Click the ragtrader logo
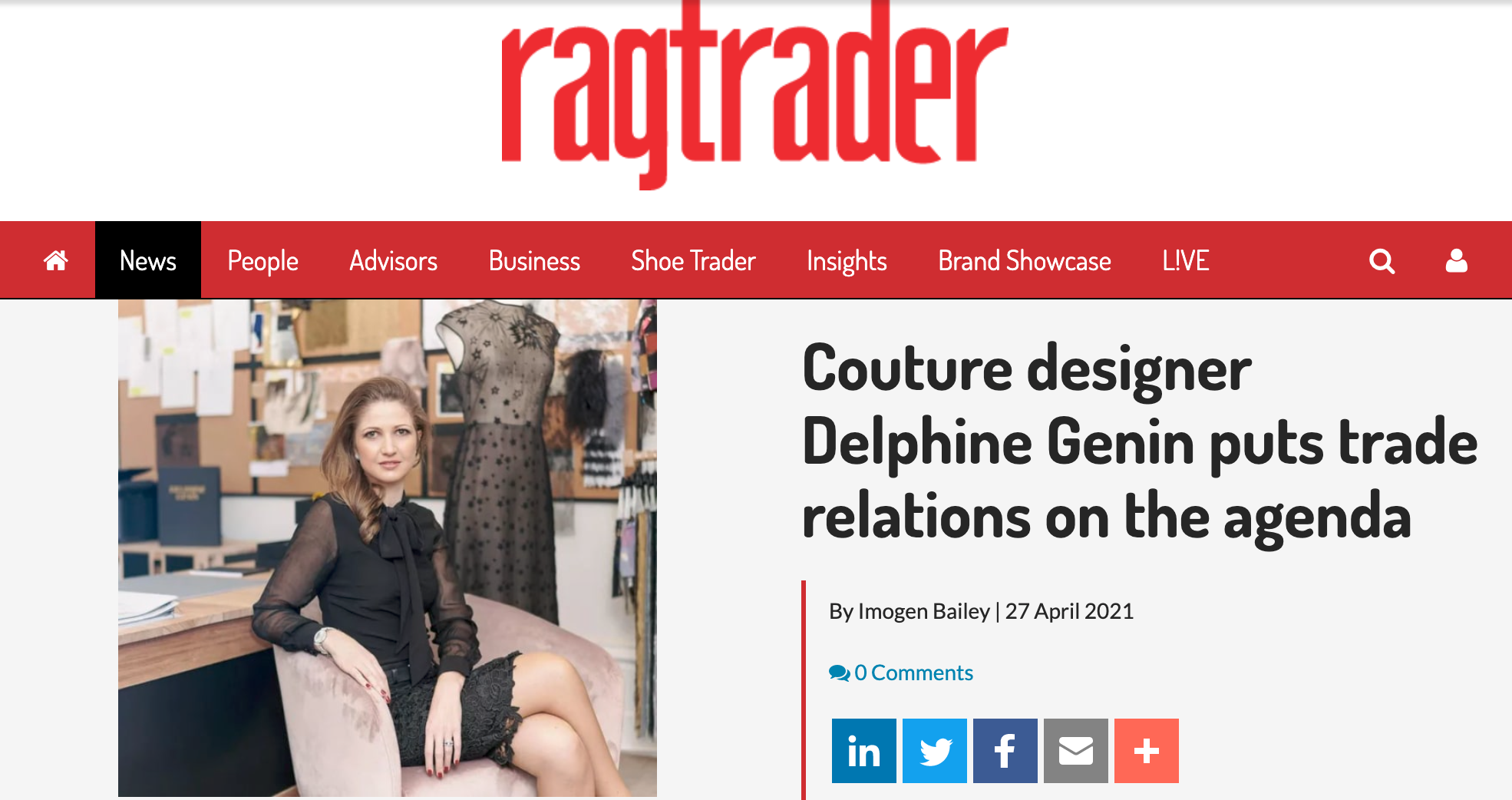 (754, 94)
